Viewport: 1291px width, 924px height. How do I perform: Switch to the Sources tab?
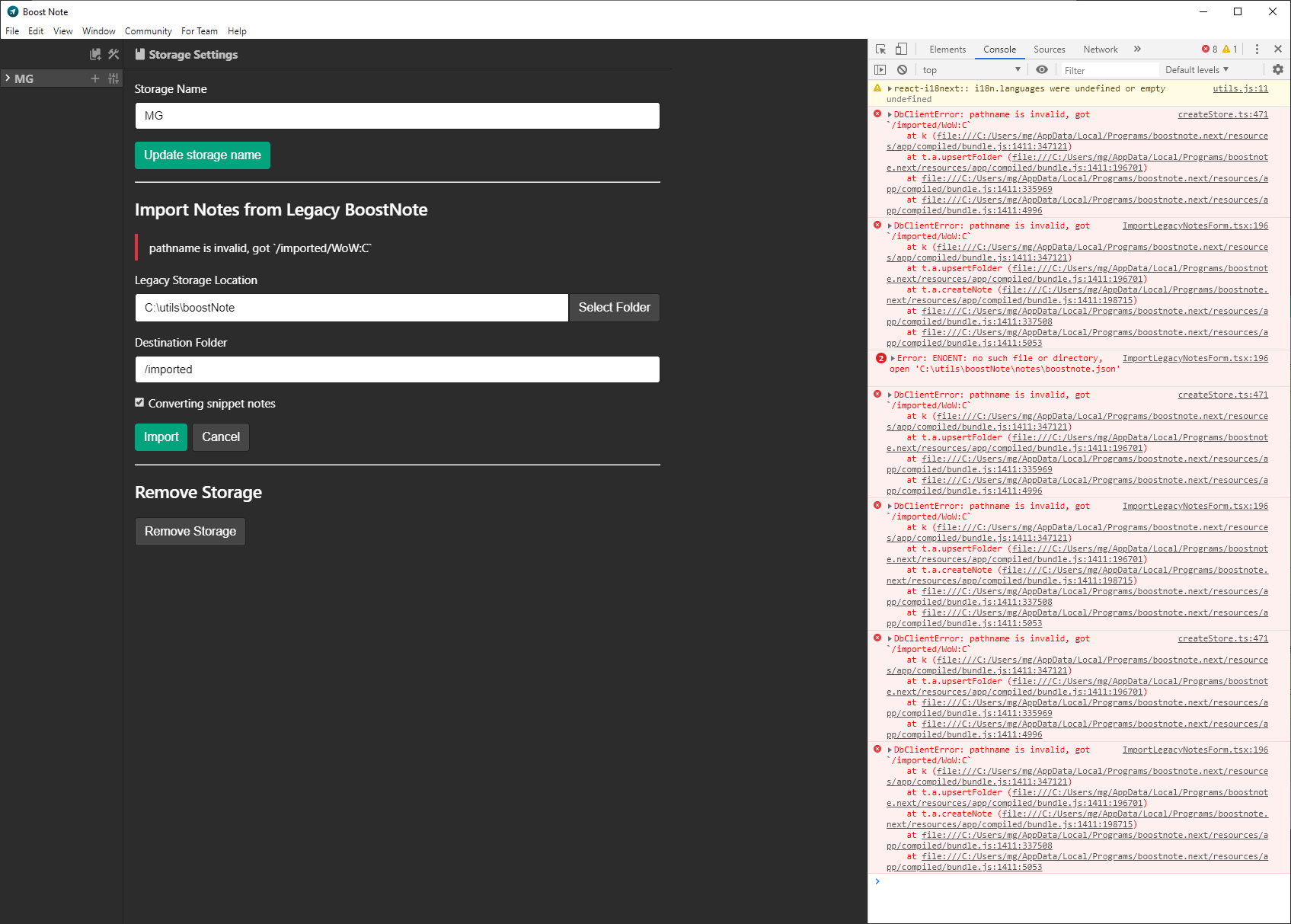(x=1050, y=49)
